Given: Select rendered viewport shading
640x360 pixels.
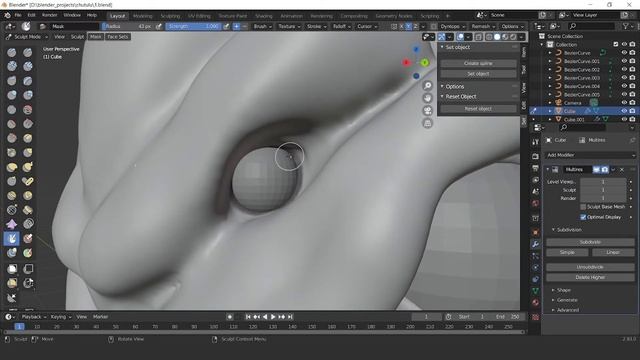Looking at the screenshot, I should 513,37.
